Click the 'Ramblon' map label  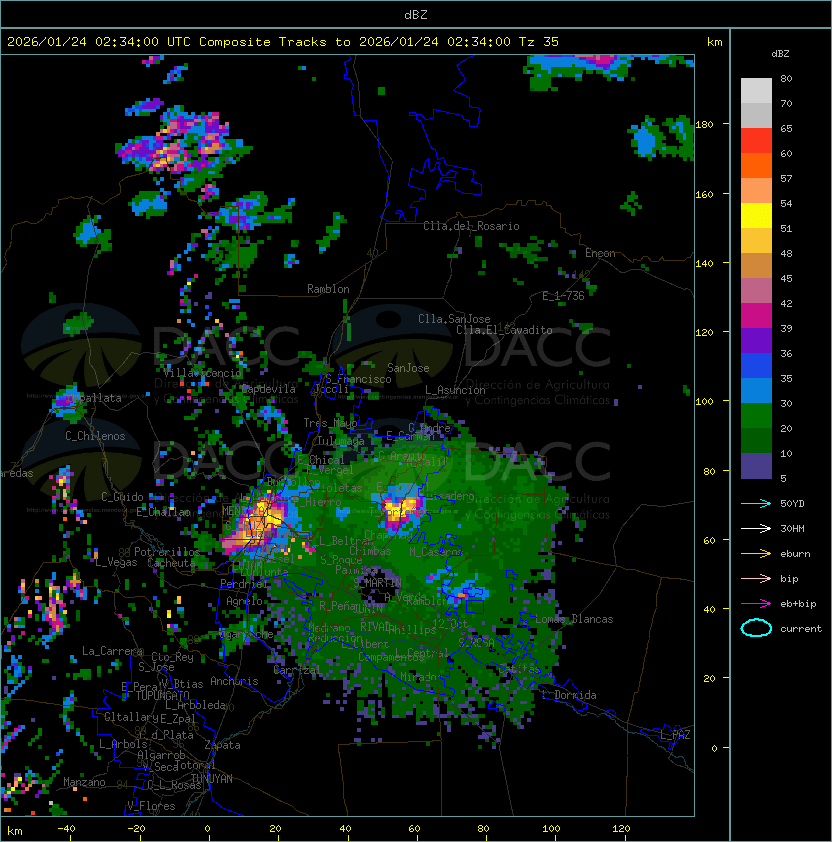pos(328,289)
